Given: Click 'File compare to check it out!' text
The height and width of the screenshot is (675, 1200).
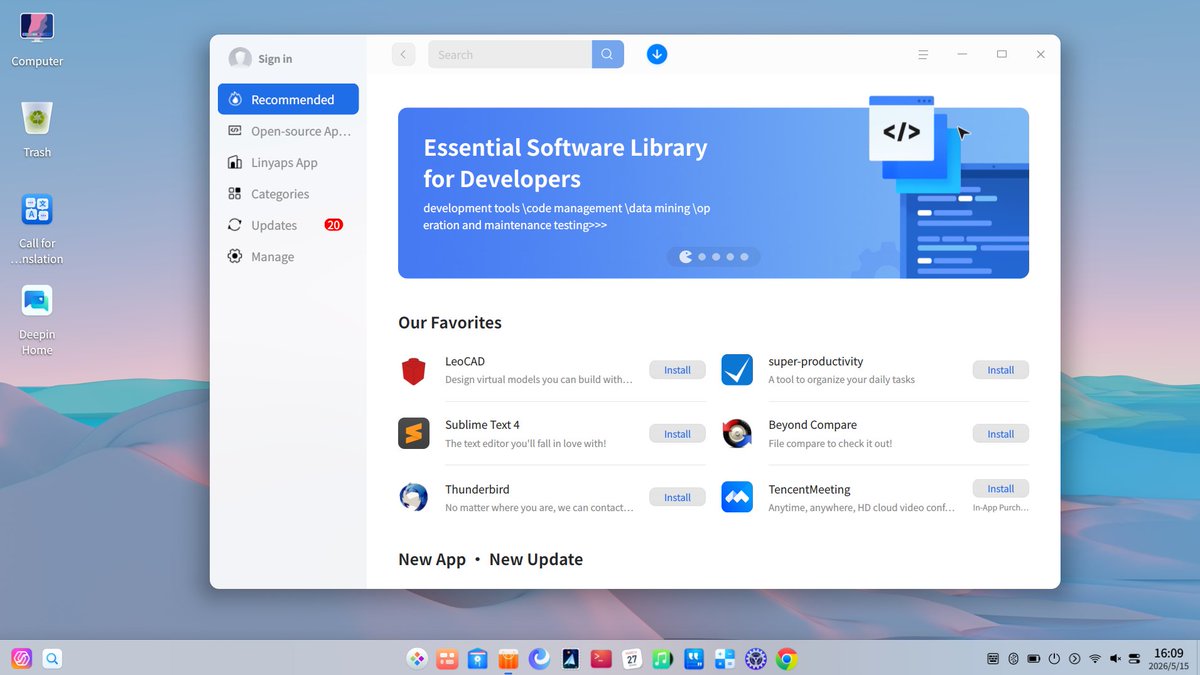Looking at the screenshot, I should 830,444.
